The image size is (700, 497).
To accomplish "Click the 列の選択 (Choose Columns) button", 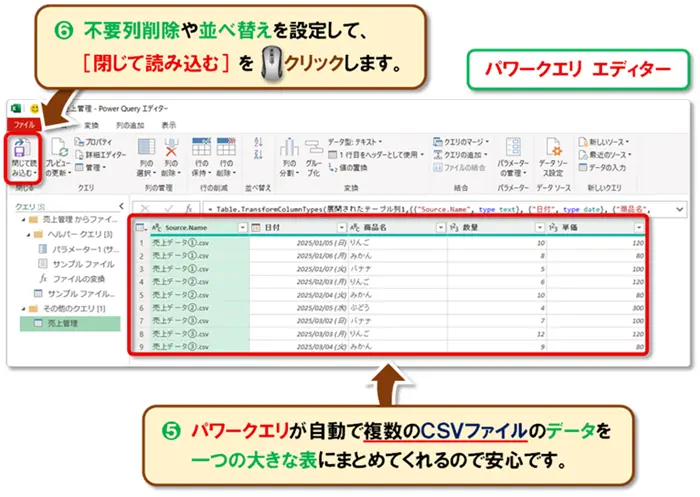I will click(146, 158).
